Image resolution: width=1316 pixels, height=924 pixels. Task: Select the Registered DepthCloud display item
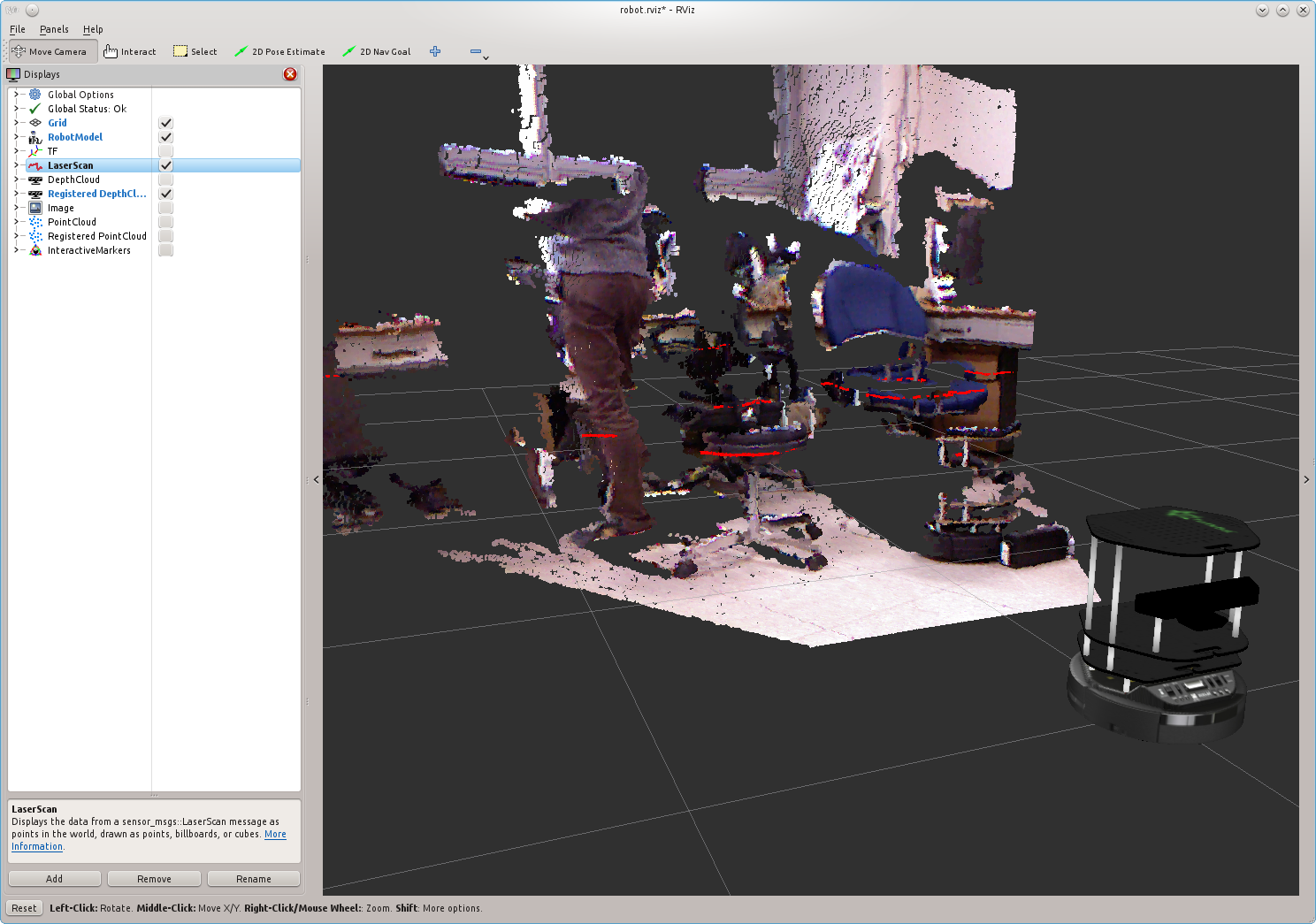click(96, 194)
